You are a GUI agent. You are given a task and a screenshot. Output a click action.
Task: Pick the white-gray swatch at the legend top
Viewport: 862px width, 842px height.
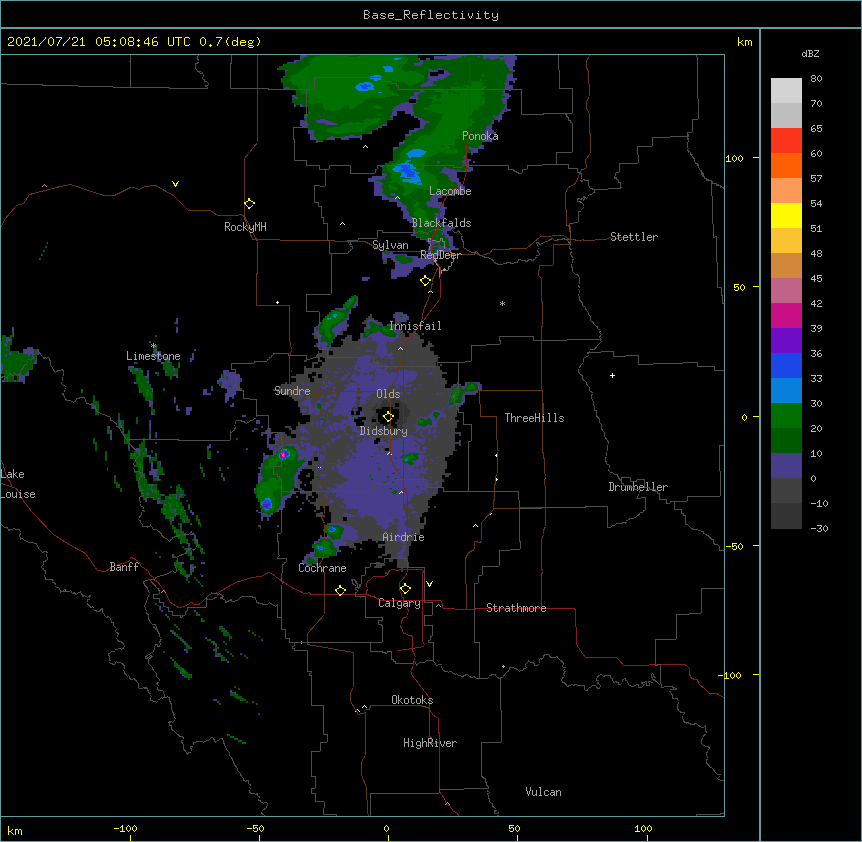[x=786, y=91]
